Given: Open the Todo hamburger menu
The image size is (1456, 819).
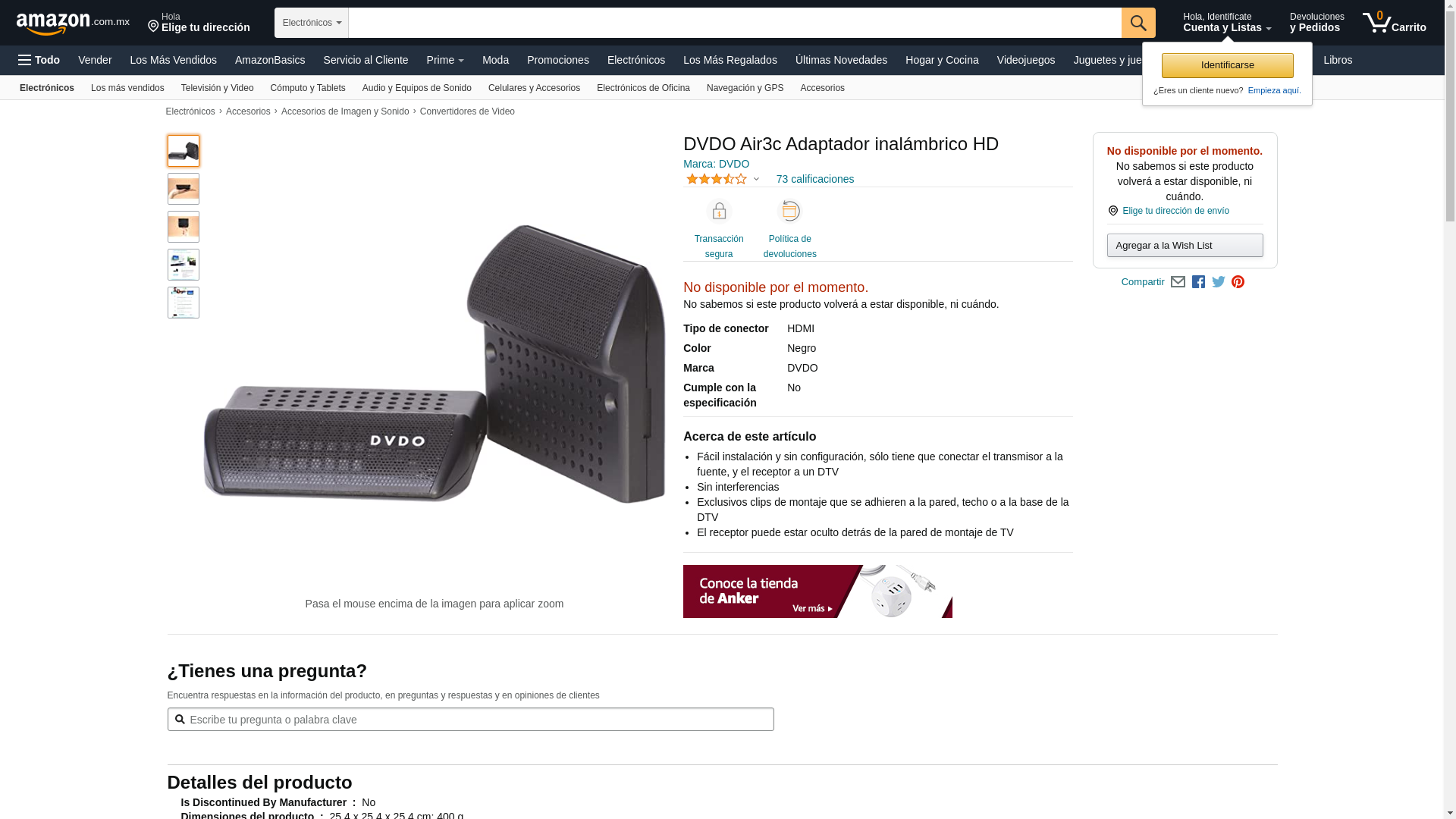Looking at the screenshot, I should (x=39, y=60).
